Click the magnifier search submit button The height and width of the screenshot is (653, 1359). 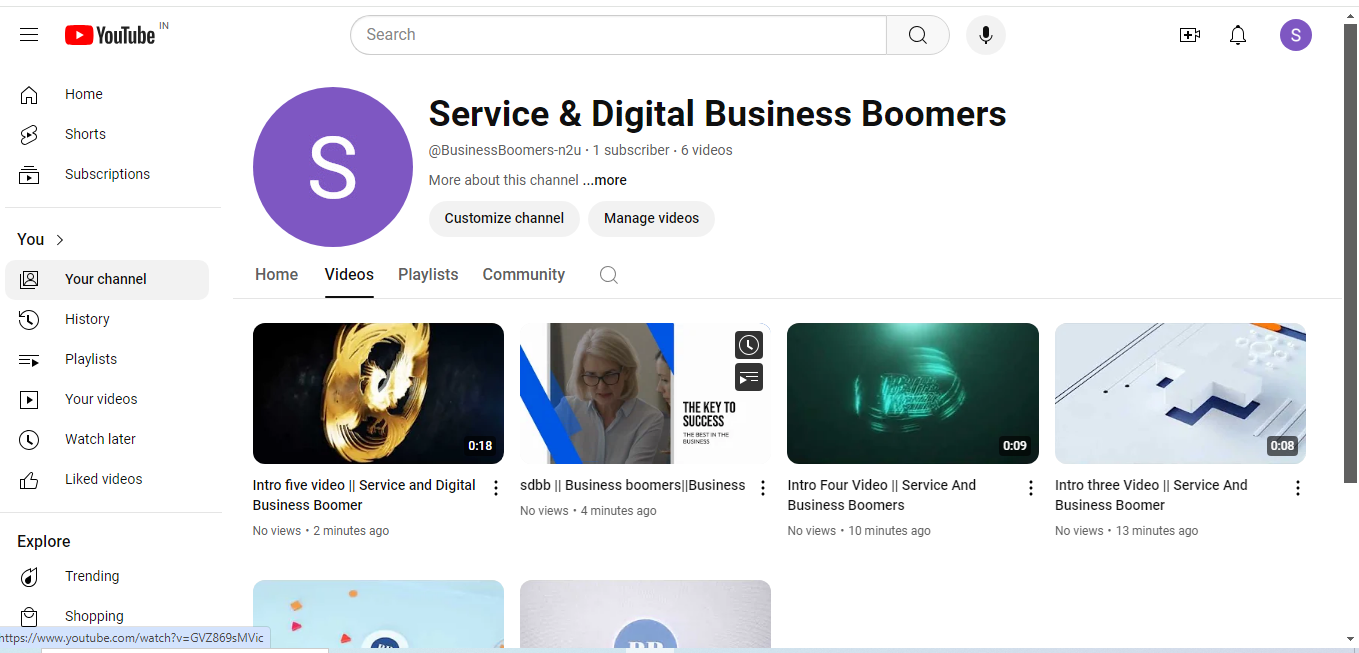[917, 35]
